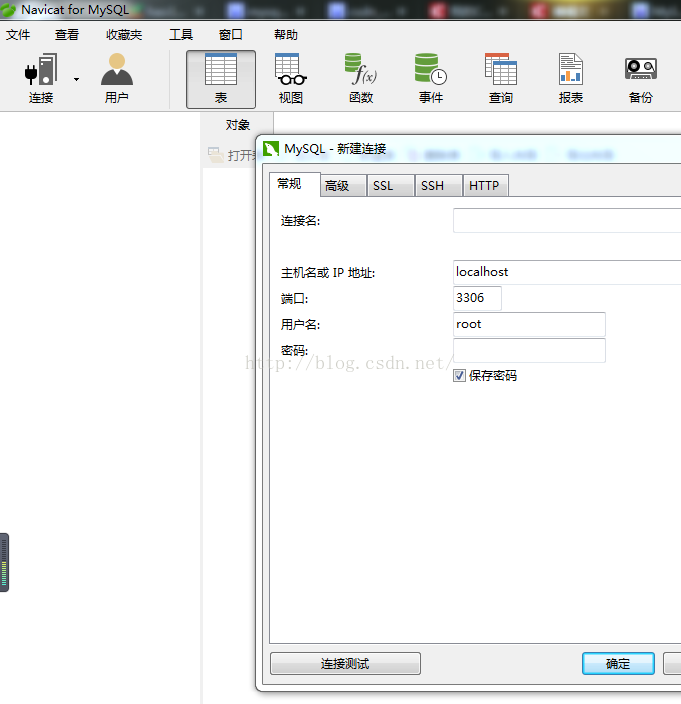Open the 工具 menu
Image resolution: width=681 pixels, height=704 pixels.
181,35
